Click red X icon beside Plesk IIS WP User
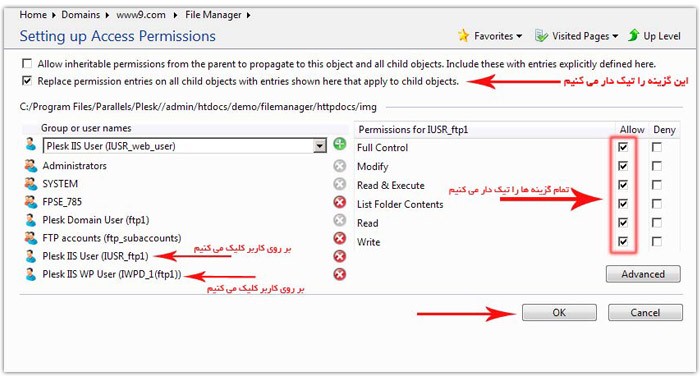The height and width of the screenshot is (380, 700). 340,274
